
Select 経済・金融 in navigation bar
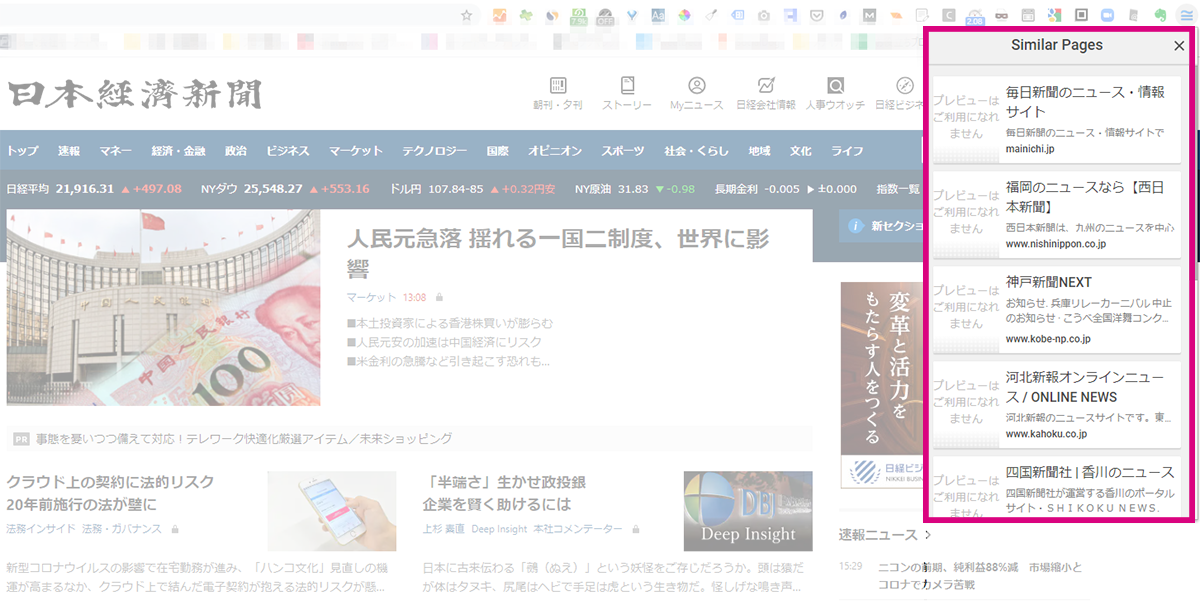click(x=178, y=151)
